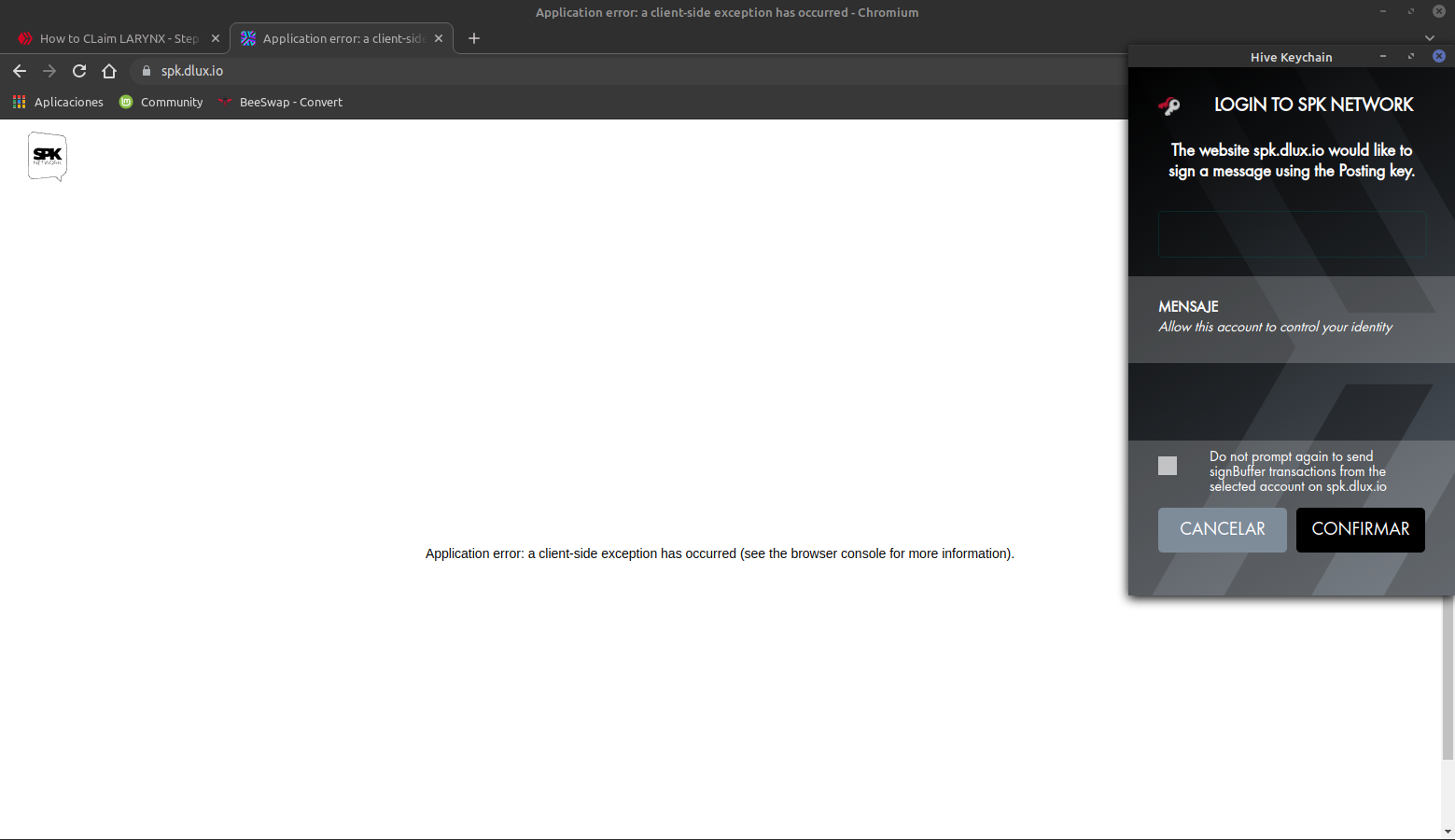Screen dimensions: 1455x840
Task: Go to the browser home page
Action: coord(109,71)
